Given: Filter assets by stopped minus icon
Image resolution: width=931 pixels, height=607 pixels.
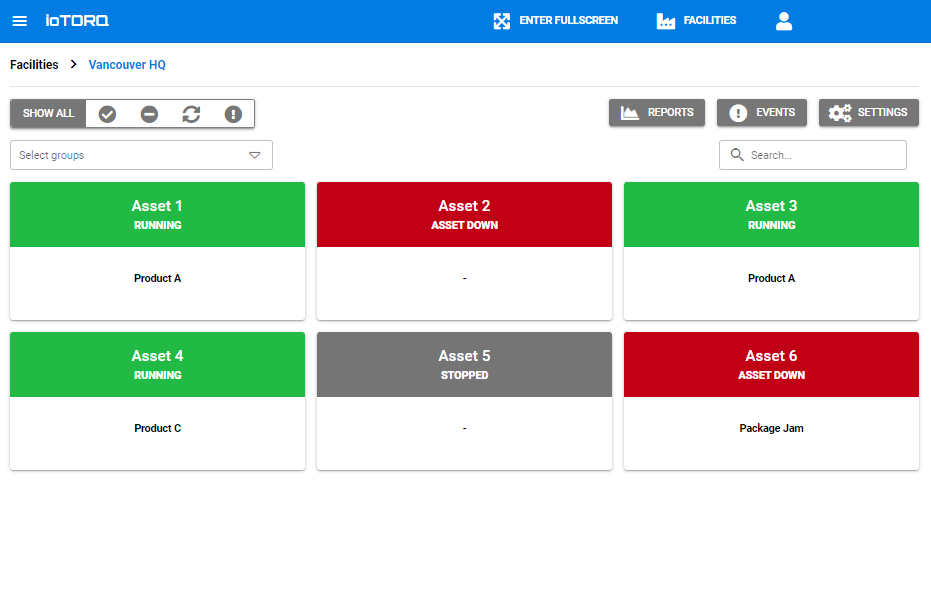Looking at the screenshot, I should (x=149, y=114).
